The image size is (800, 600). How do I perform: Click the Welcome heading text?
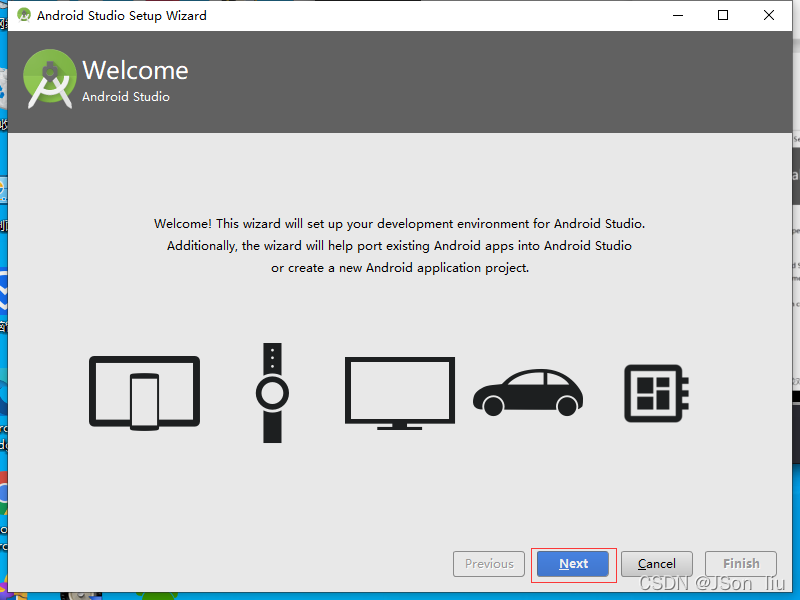[135, 70]
